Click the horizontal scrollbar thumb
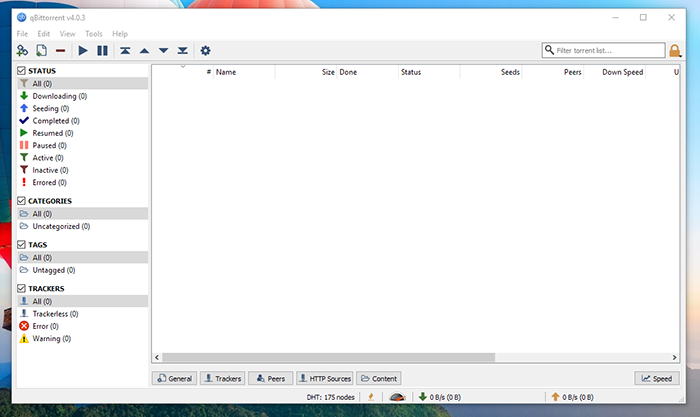 [329, 357]
